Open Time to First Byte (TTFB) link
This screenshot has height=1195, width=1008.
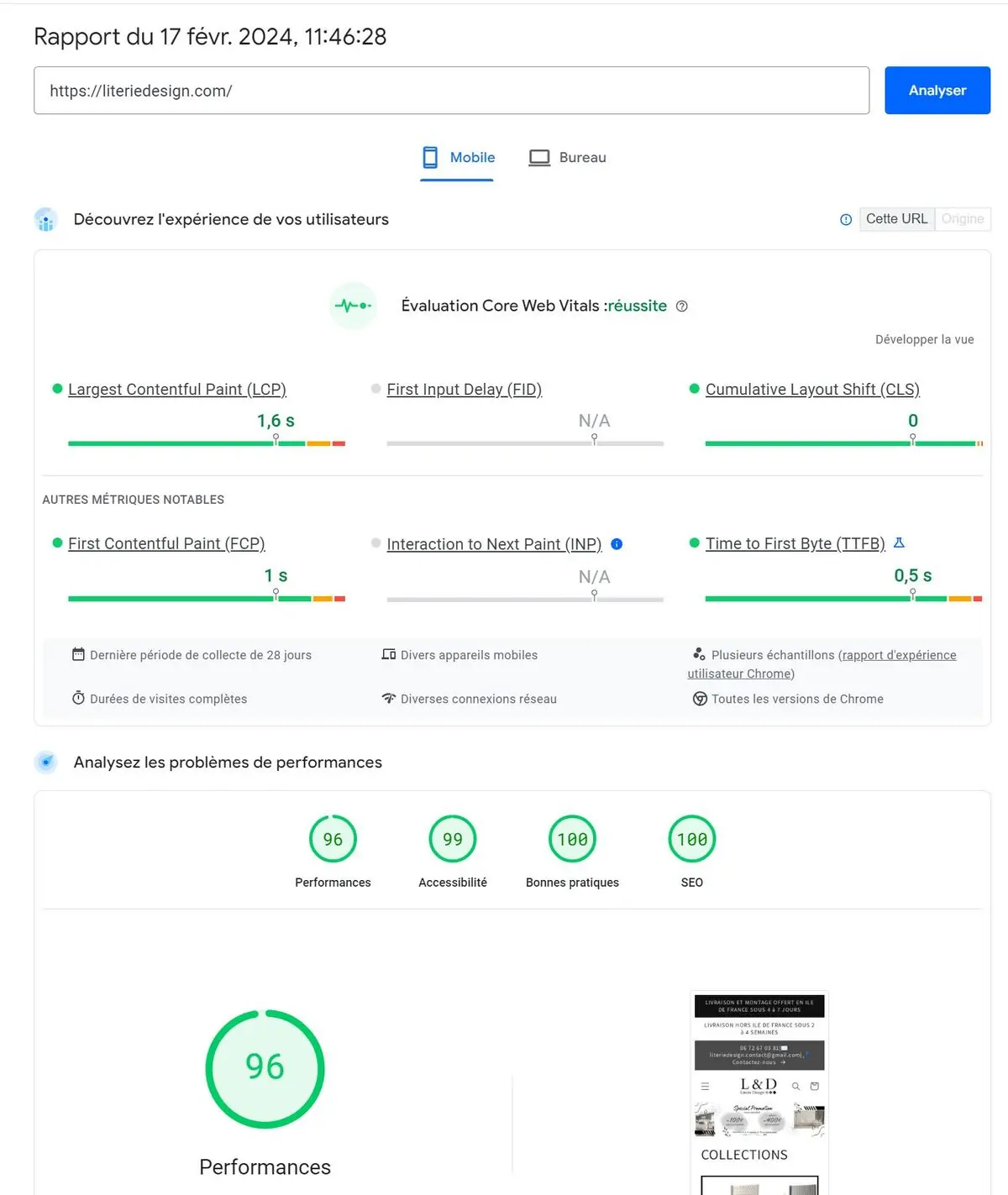[795, 543]
